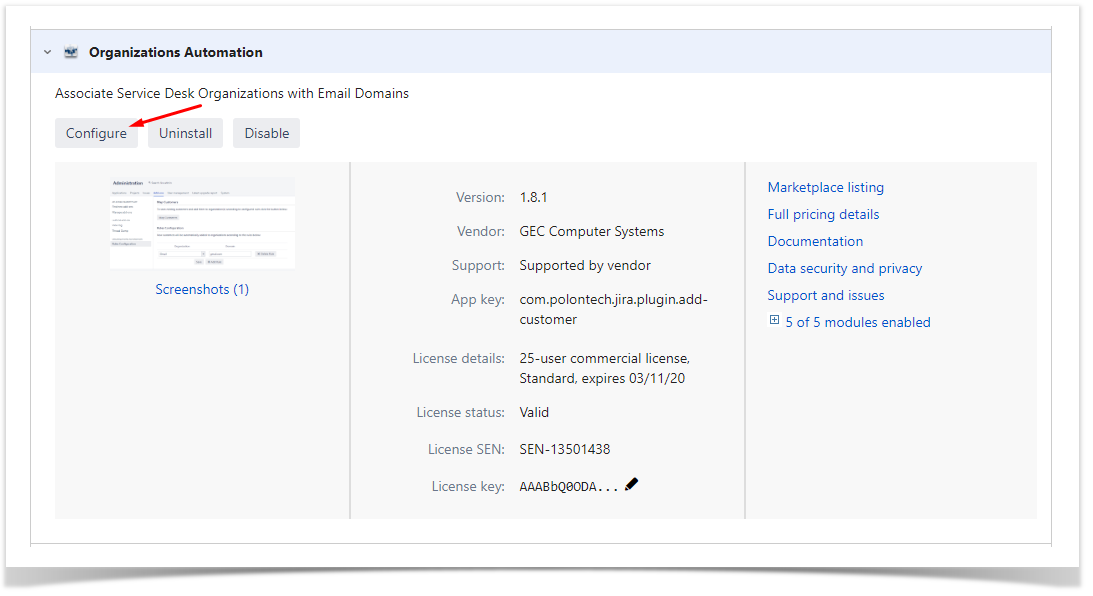Select the License SEN number SEN-13501438
Viewport: 1093px width, 596px height.
point(564,449)
